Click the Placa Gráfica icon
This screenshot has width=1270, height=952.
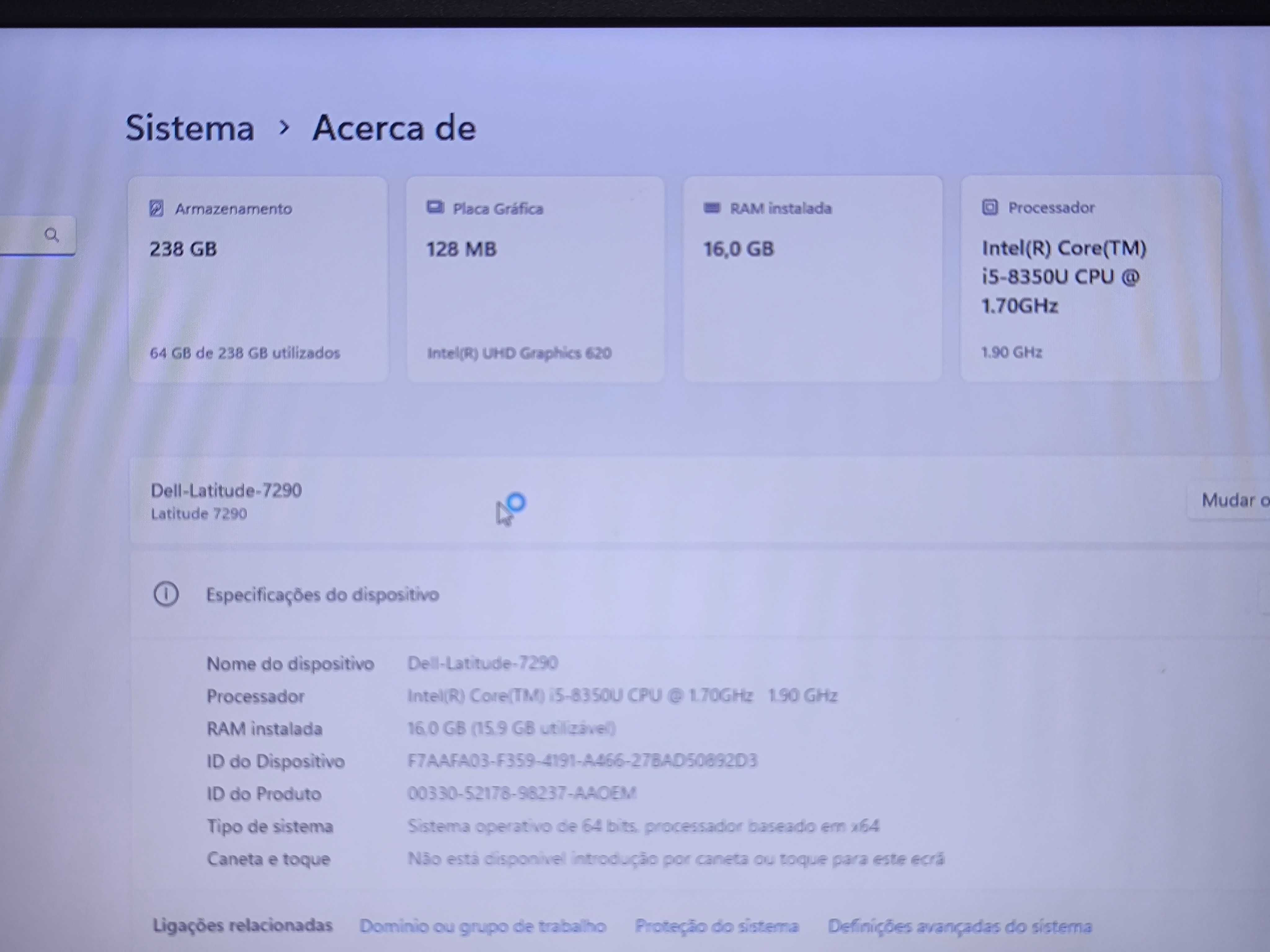[435, 207]
